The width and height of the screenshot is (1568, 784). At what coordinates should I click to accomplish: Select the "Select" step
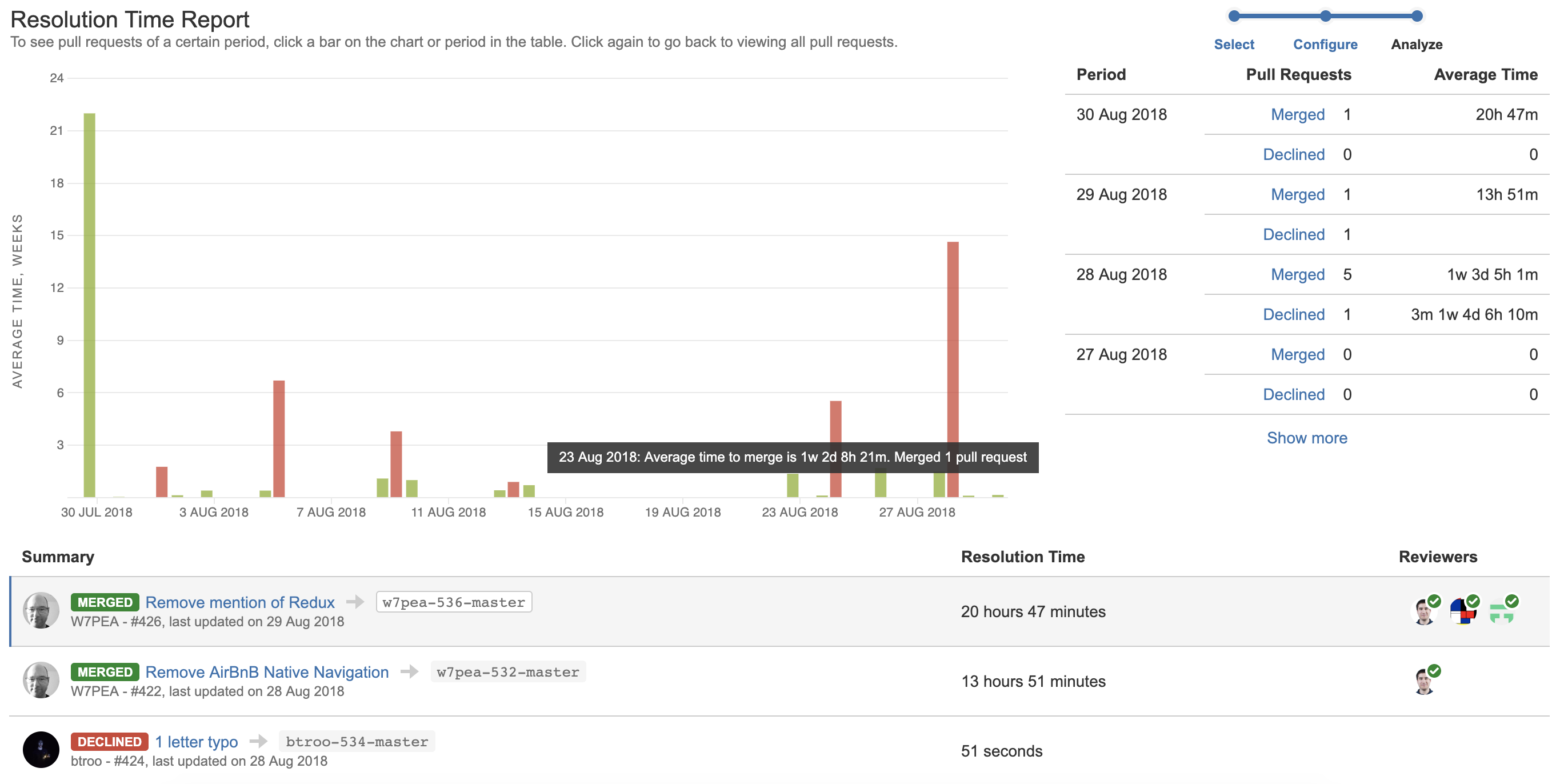pos(1234,45)
